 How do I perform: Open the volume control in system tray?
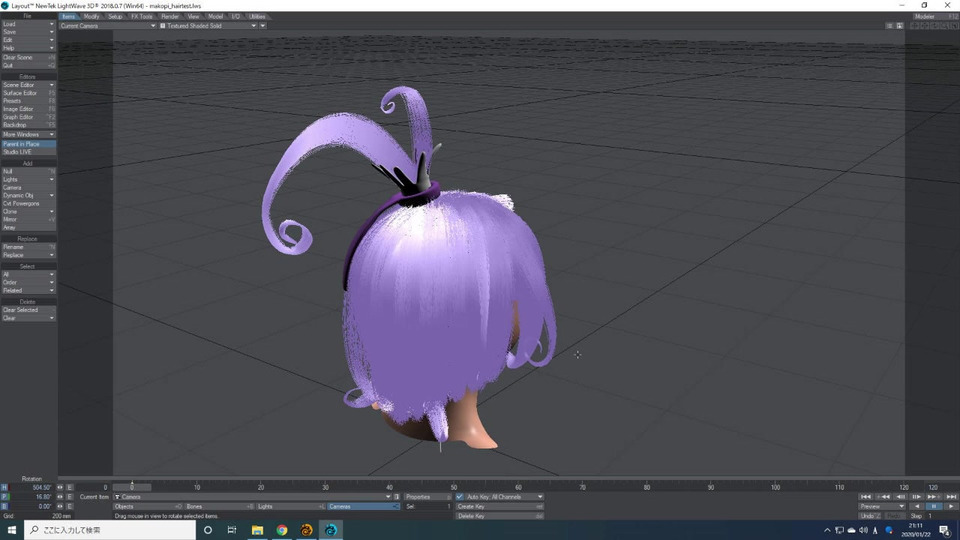pos(863,530)
